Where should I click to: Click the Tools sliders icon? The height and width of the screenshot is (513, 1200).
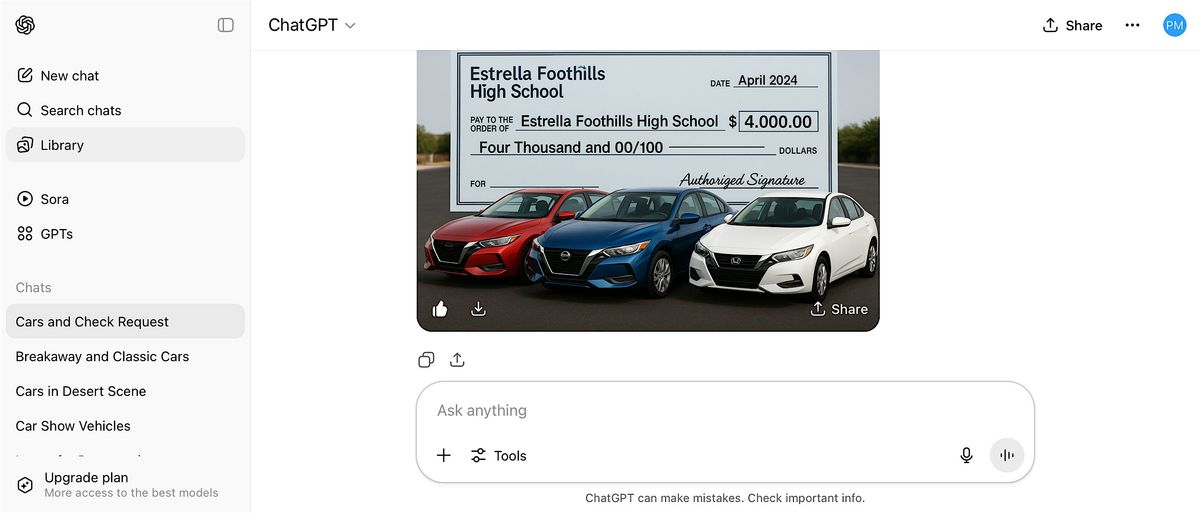(478, 455)
